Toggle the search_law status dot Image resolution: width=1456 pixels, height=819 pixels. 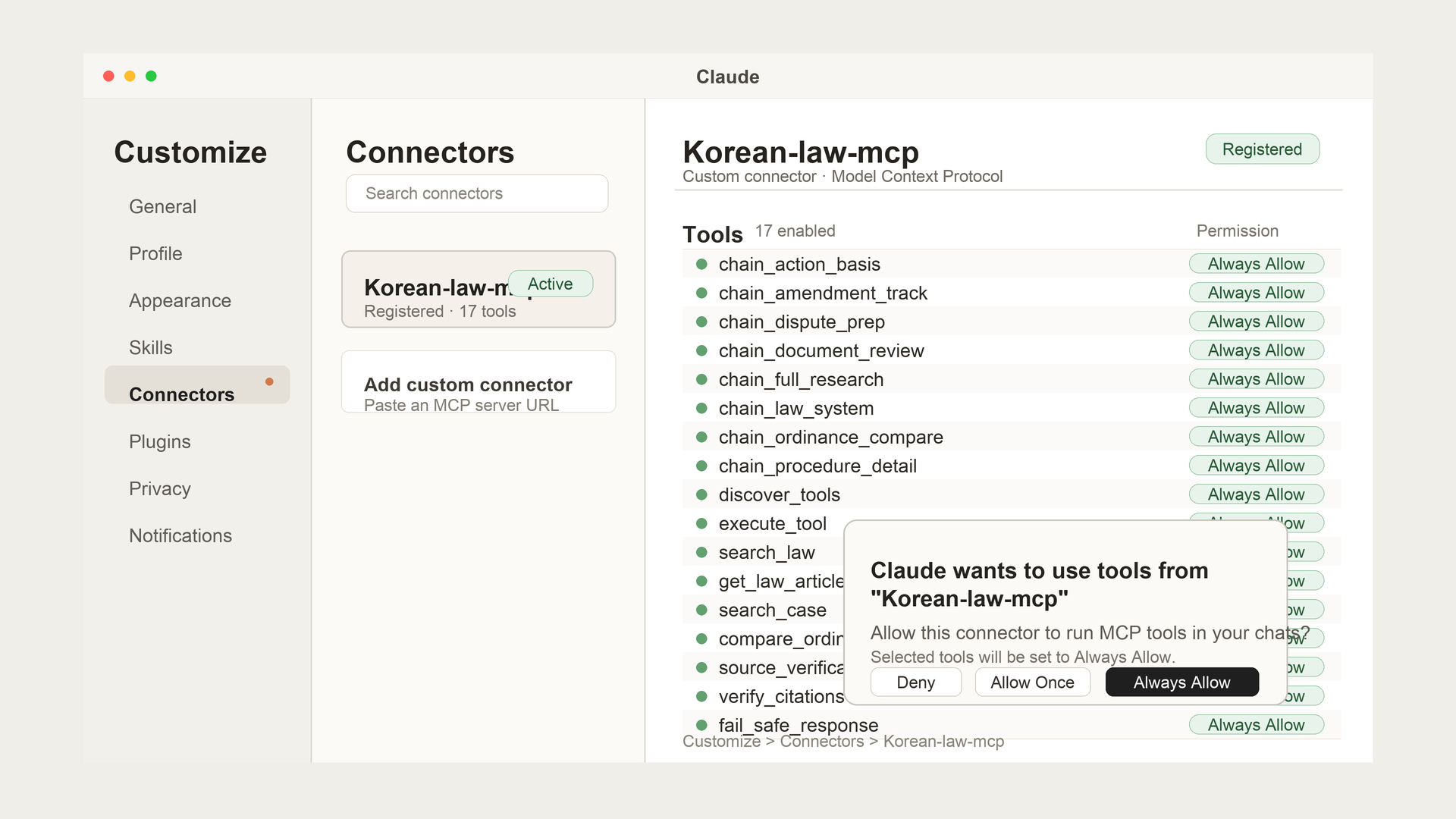point(702,552)
